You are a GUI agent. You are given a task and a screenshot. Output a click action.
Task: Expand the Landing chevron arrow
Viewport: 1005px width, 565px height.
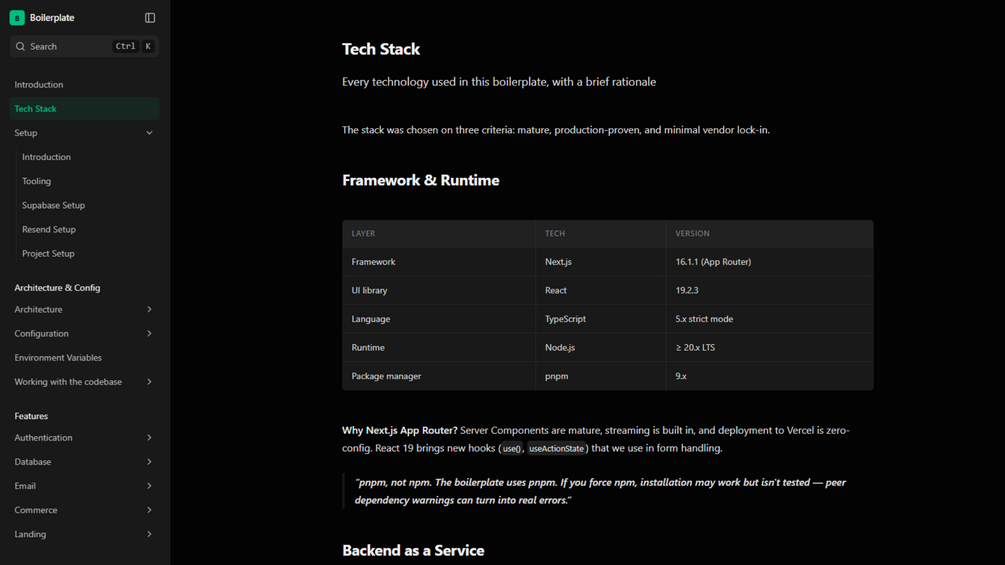149,534
